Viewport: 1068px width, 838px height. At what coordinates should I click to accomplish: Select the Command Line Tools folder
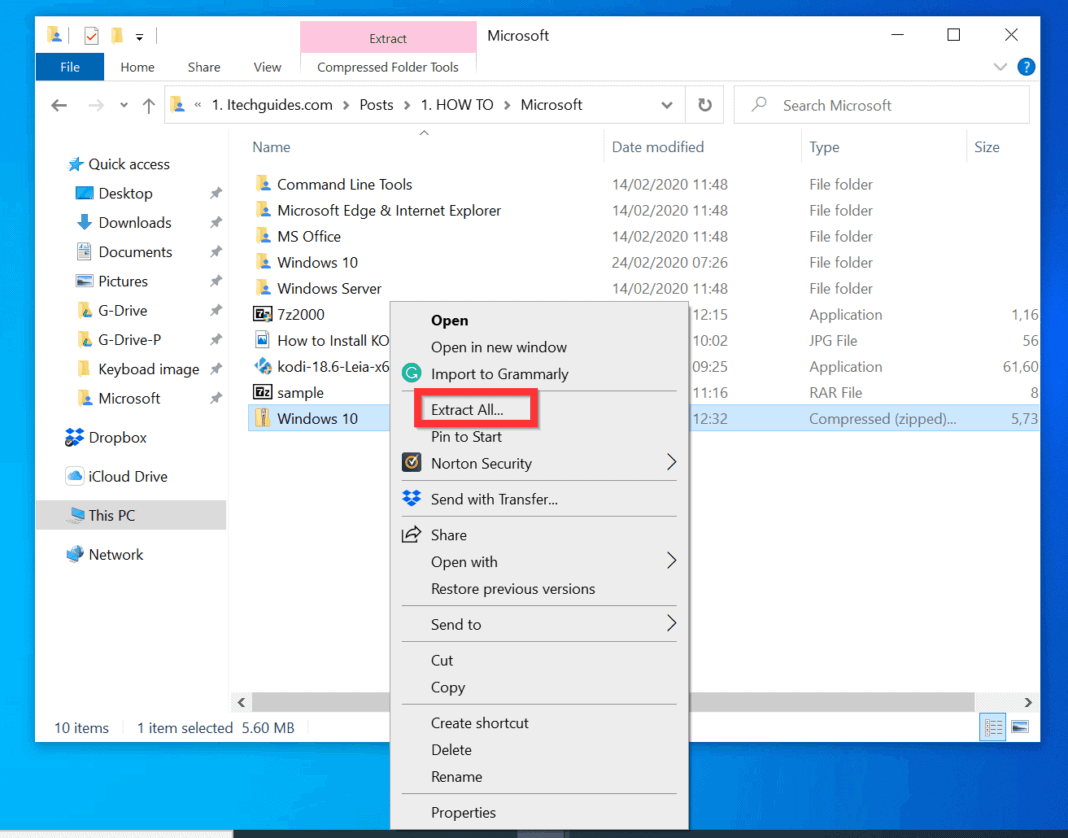pos(344,185)
